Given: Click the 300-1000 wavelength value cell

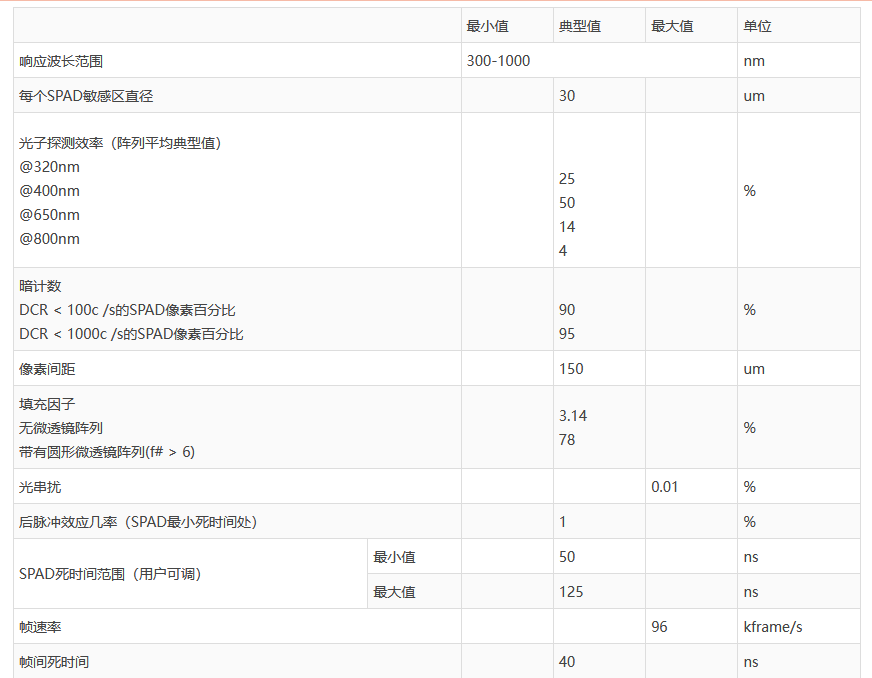Looking at the screenshot, I should coord(498,61).
